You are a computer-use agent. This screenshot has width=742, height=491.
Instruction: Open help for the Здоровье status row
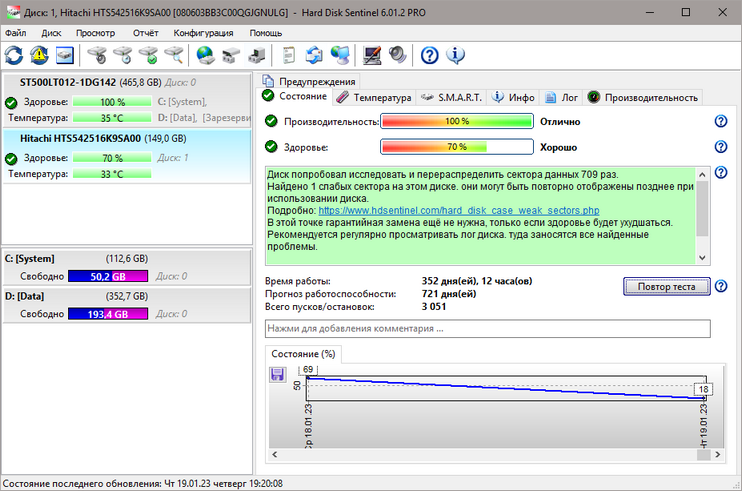(x=721, y=147)
